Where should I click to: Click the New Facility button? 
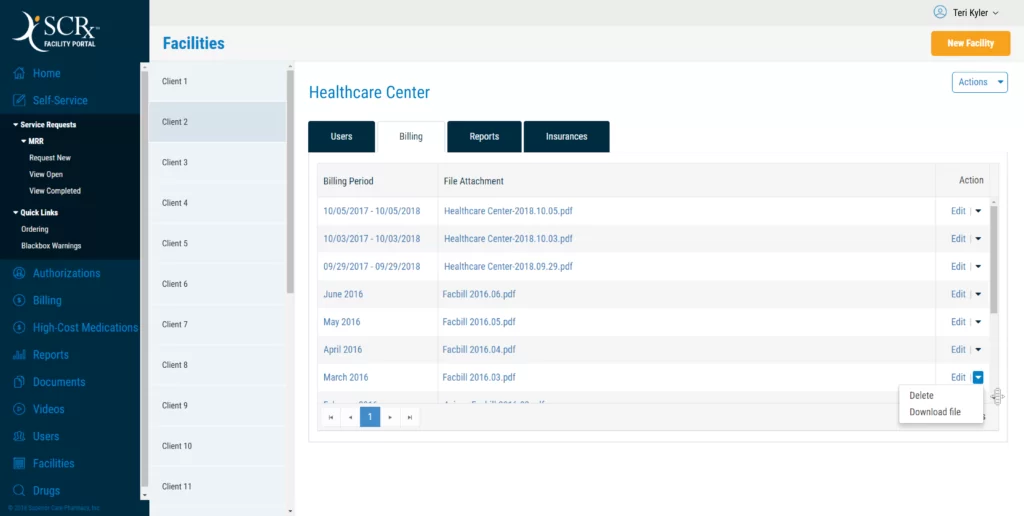coord(970,43)
